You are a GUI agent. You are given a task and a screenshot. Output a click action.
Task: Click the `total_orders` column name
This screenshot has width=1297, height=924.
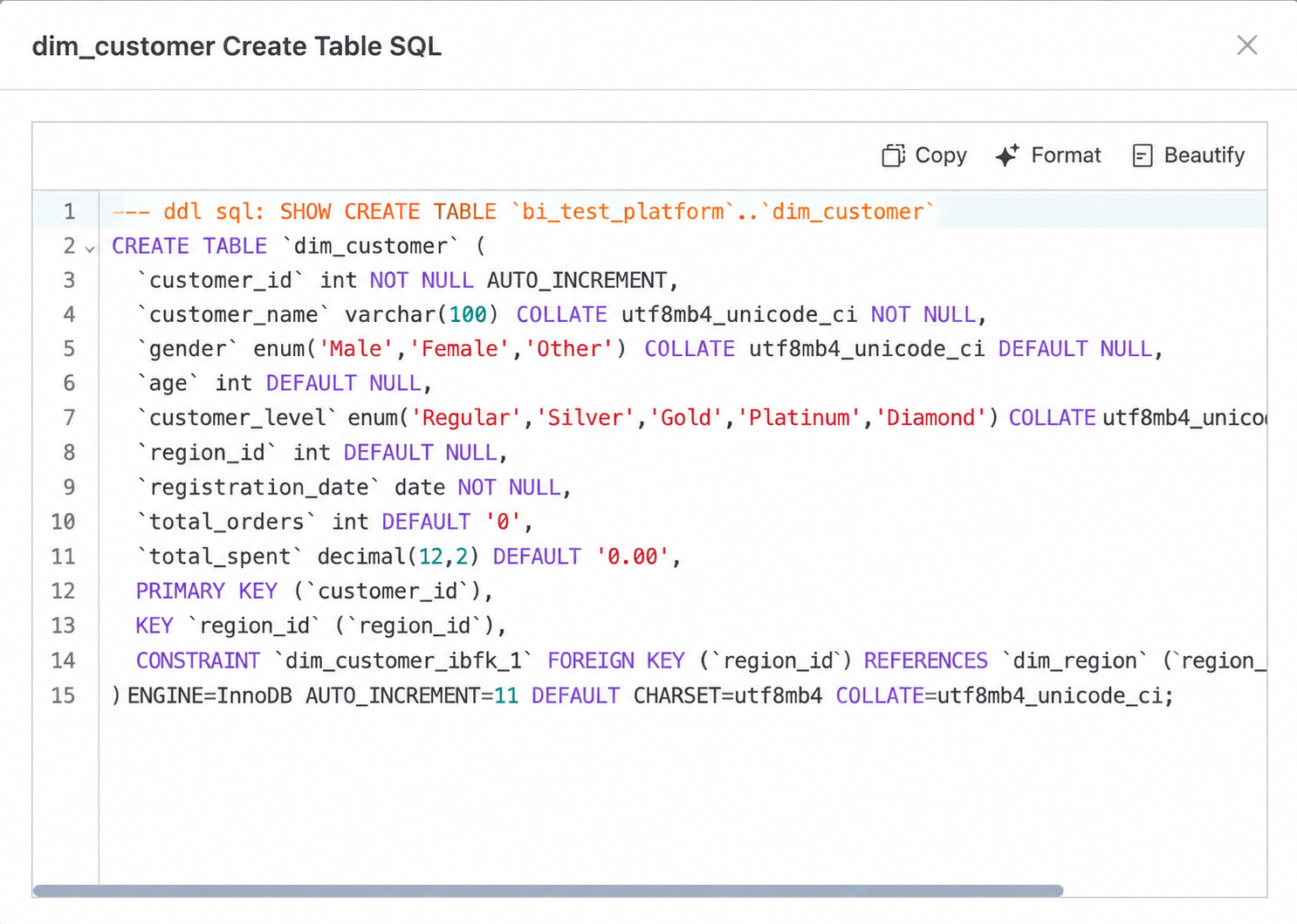(226, 522)
